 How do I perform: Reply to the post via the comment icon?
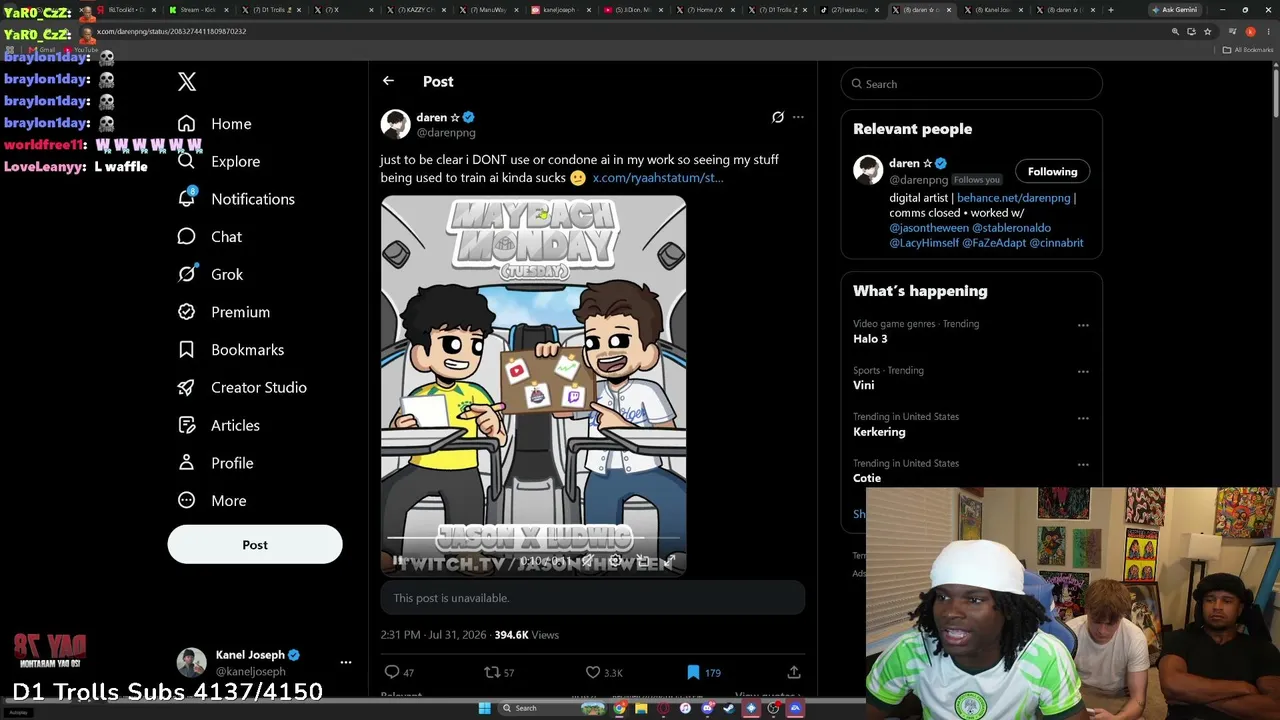(392, 672)
